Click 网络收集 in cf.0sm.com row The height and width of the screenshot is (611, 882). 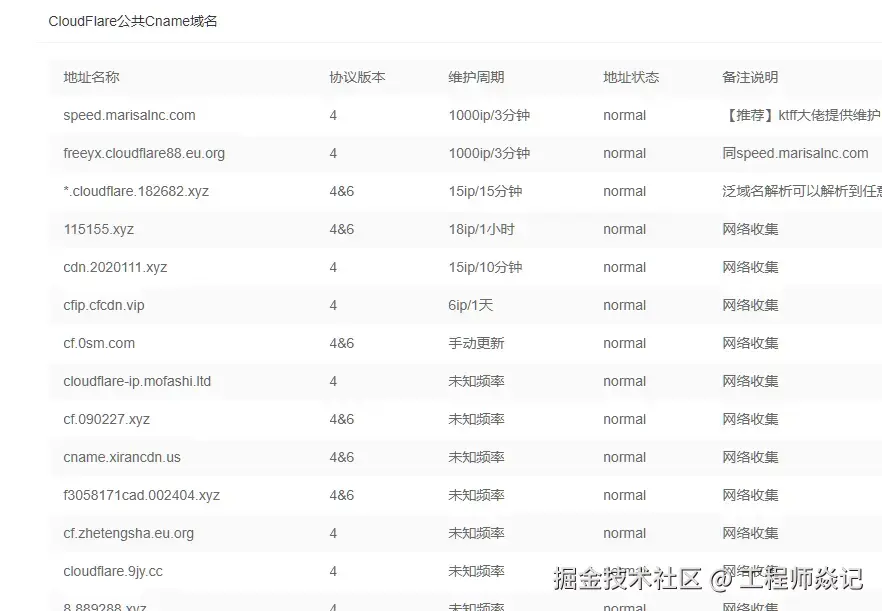pos(750,343)
